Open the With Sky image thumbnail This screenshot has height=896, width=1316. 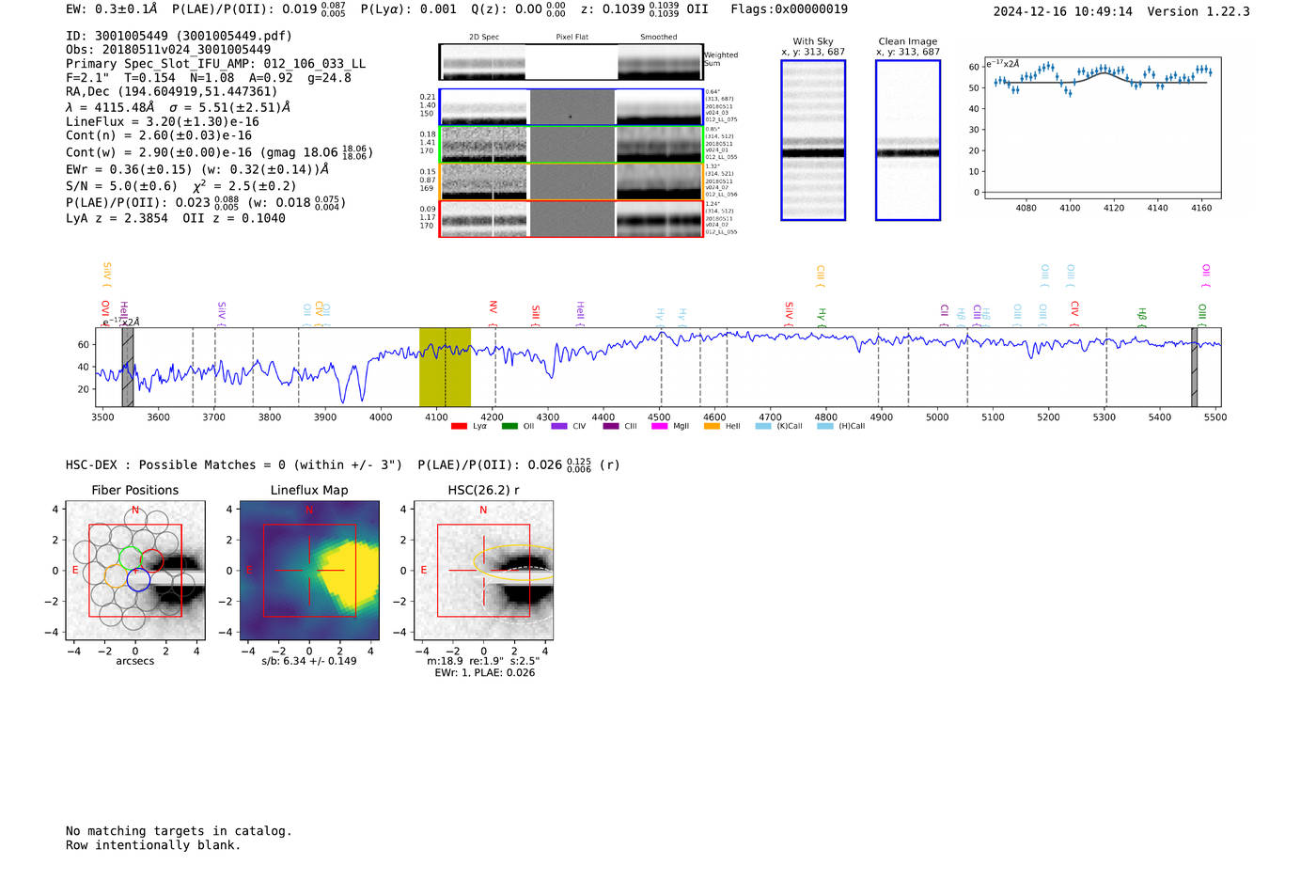[813, 140]
